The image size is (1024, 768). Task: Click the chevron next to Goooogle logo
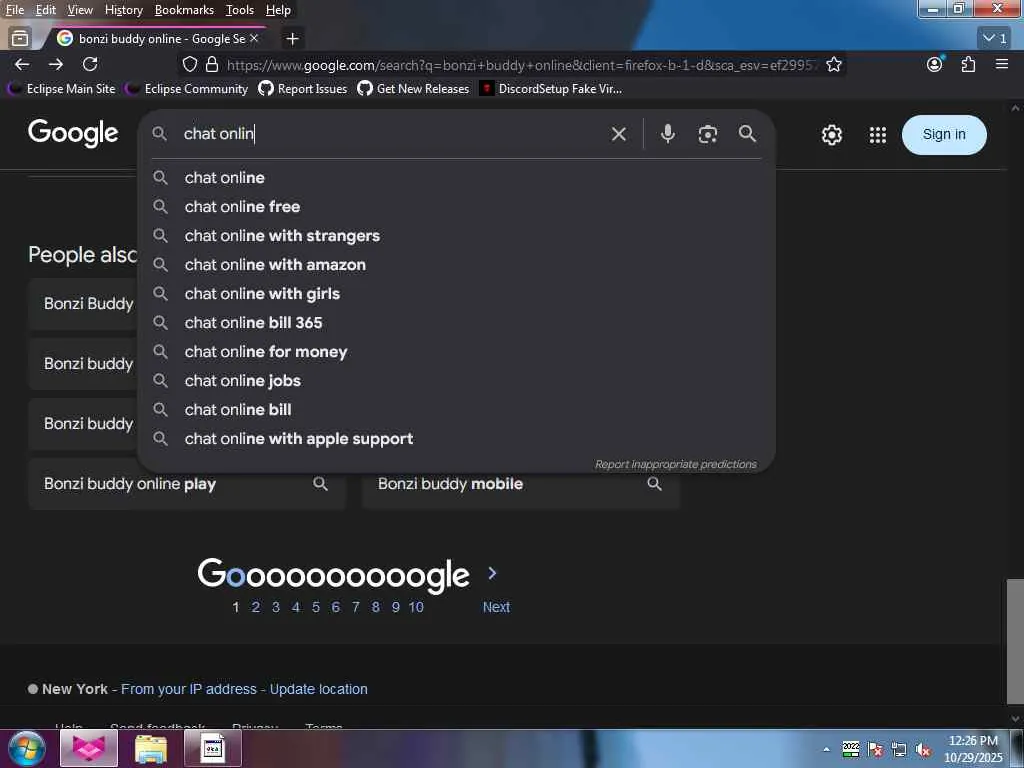(492, 573)
